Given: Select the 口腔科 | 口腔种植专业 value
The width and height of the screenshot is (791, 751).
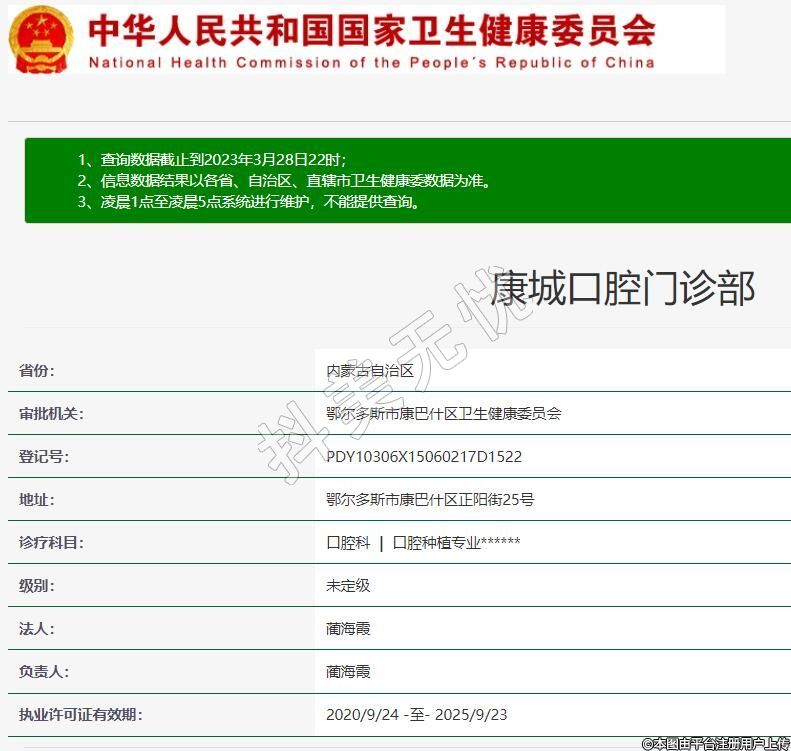Looking at the screenshot, I should point(423,543).
